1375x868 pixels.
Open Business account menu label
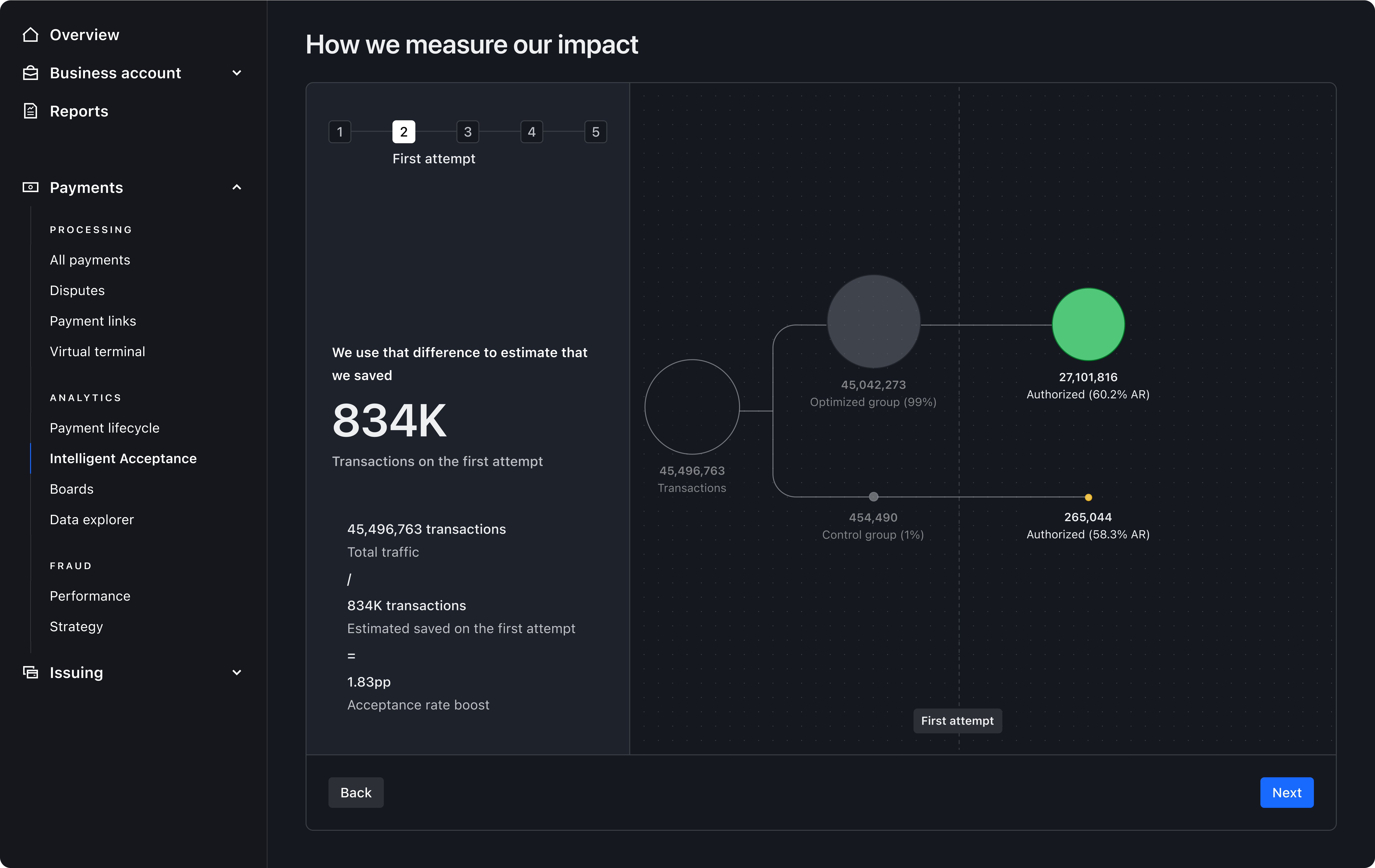pos(115,73)
